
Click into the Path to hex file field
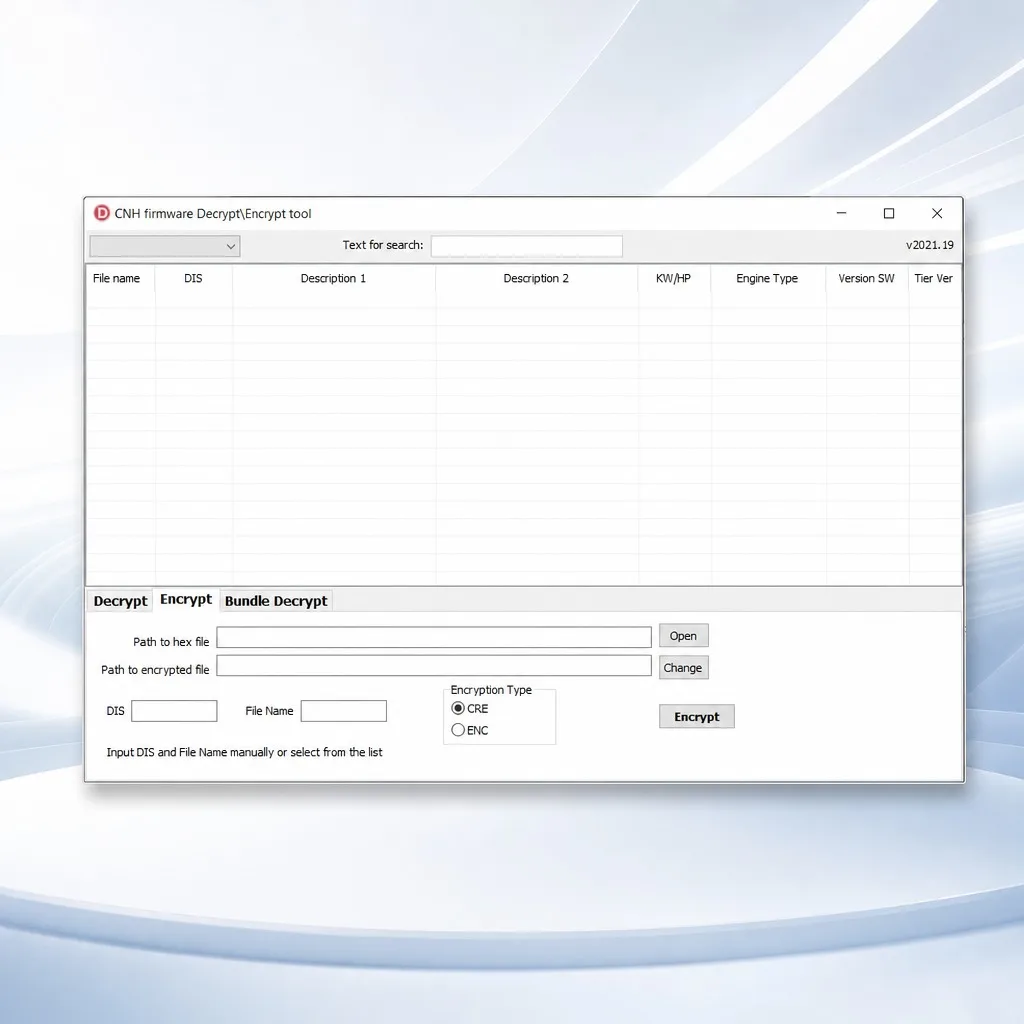(434, 637)
